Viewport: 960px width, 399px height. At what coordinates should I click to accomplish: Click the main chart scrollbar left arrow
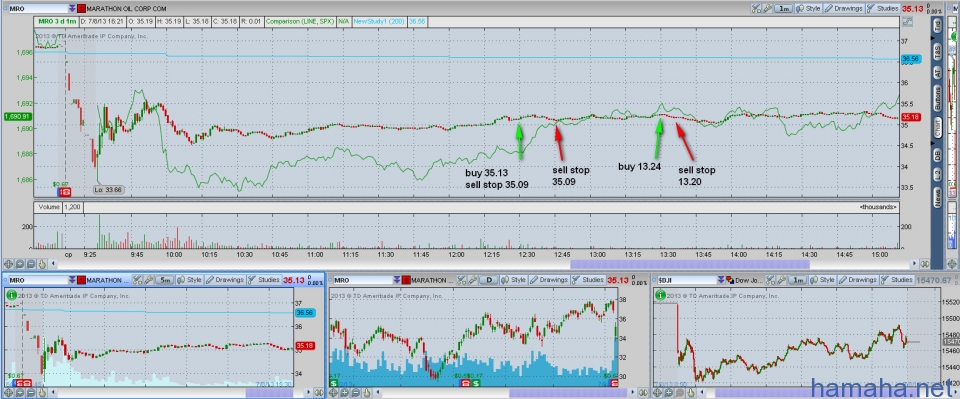click(53, 264)
